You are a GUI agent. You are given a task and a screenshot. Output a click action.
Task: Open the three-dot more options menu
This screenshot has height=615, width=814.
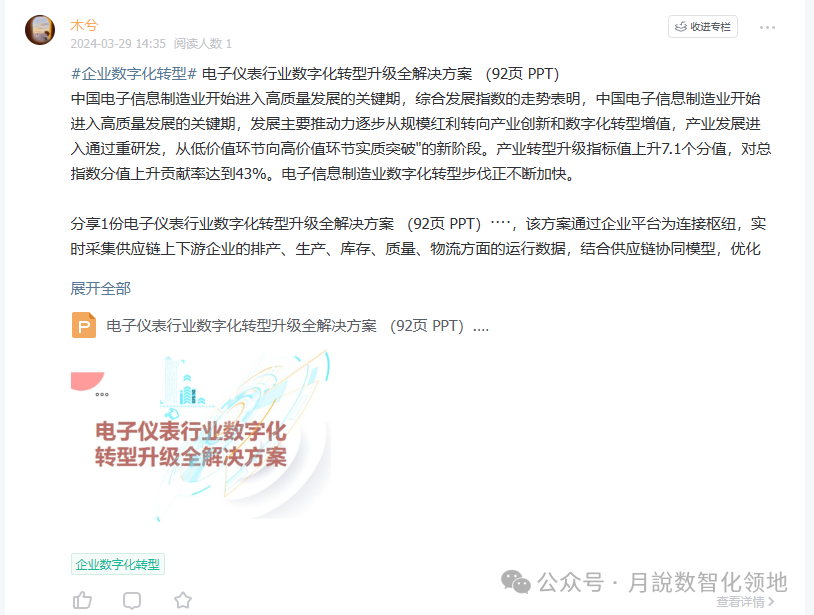click(x=767, y=27)
